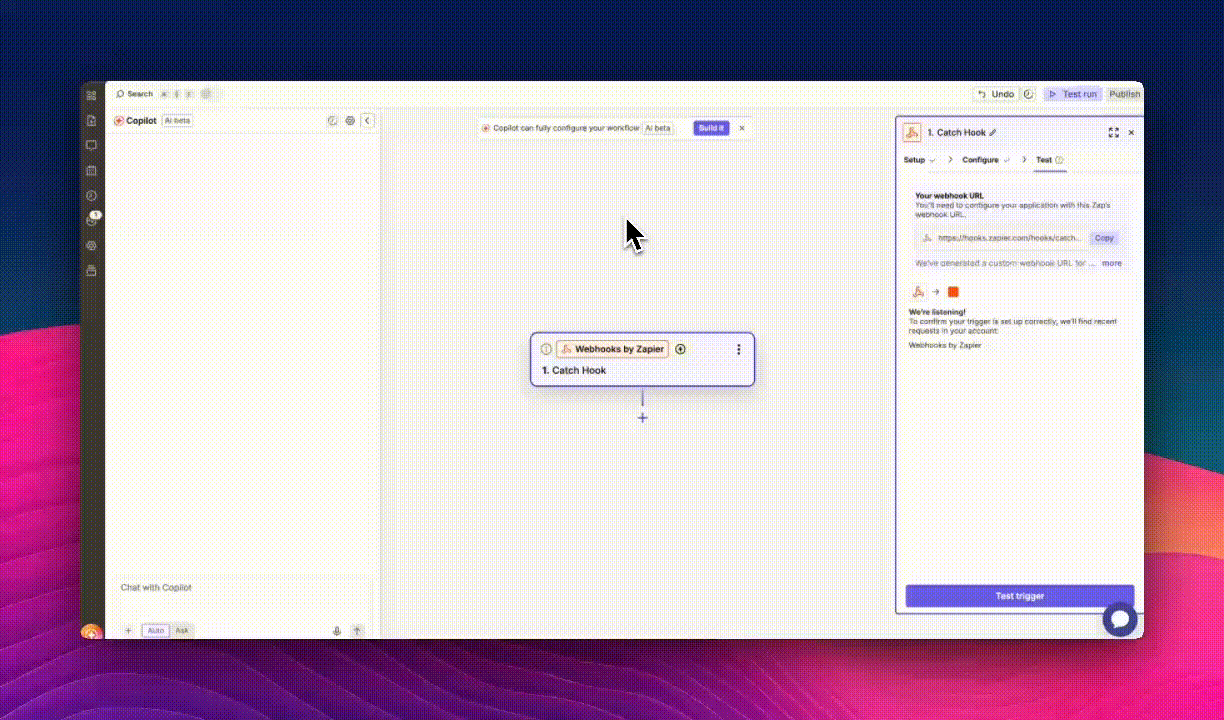
Task: Click the microphone icon in Copilot chat
Action: click(337, 630)
